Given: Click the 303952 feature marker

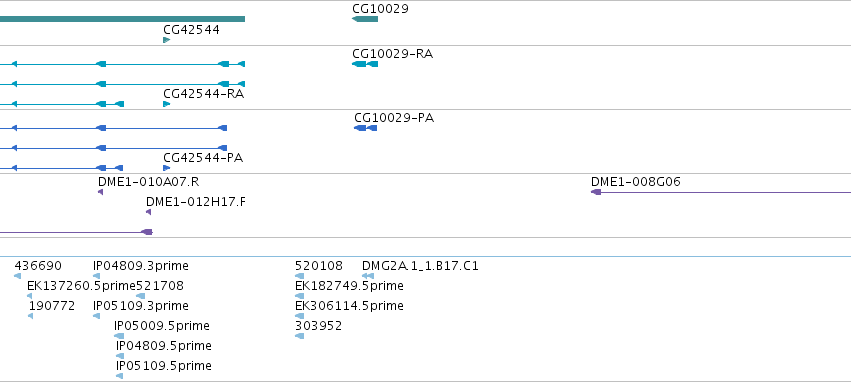Looking at the screenshot, I should pyautogui.click(x=300, y=336).
